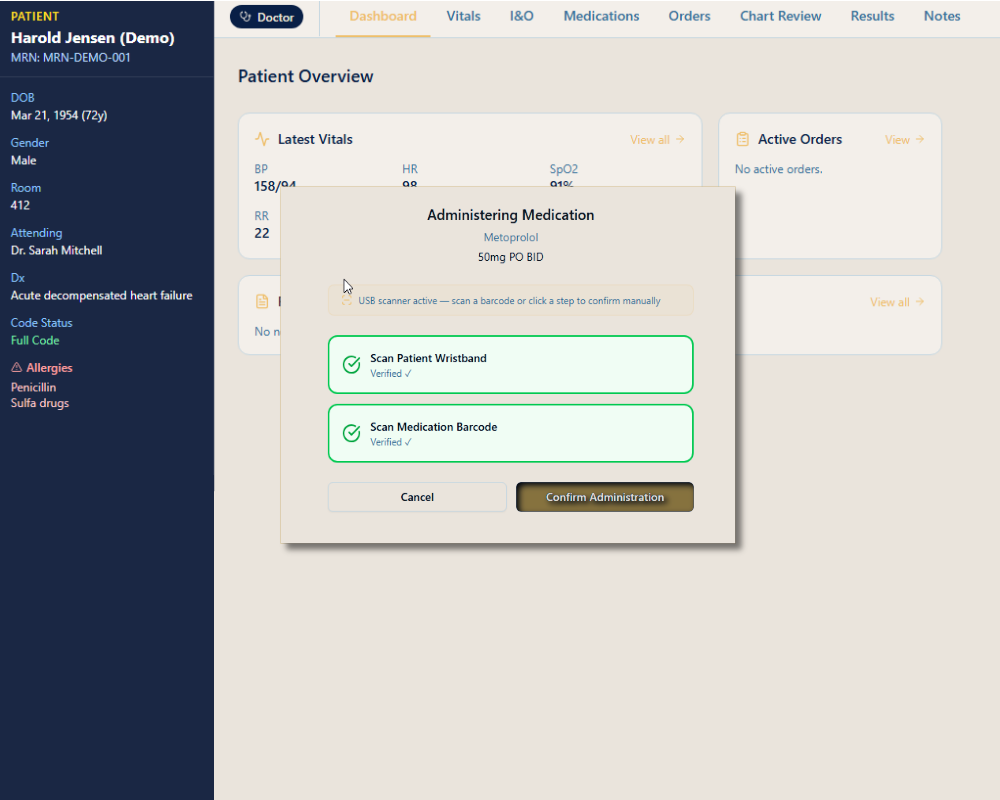Cancel the medication administration dialog
Screen dimensions: 1000x800
point(417,497)
